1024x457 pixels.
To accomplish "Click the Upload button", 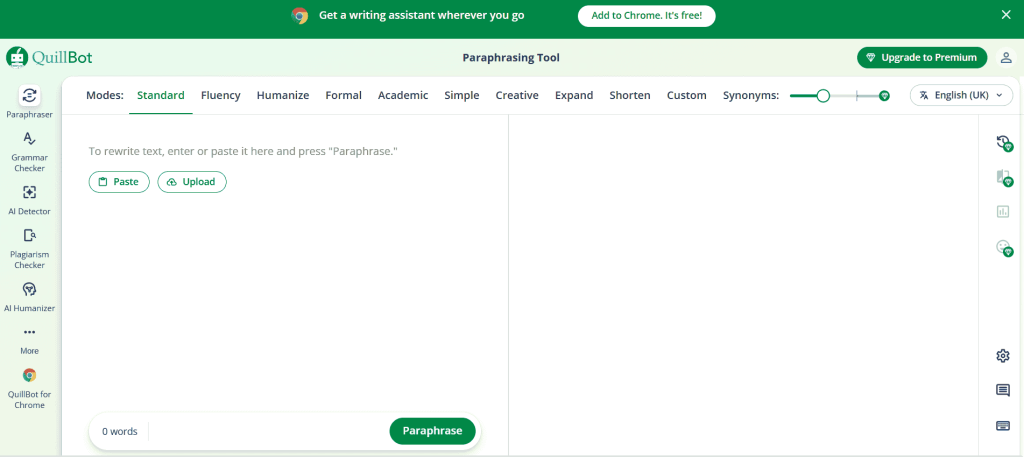I will click(192, 182).
